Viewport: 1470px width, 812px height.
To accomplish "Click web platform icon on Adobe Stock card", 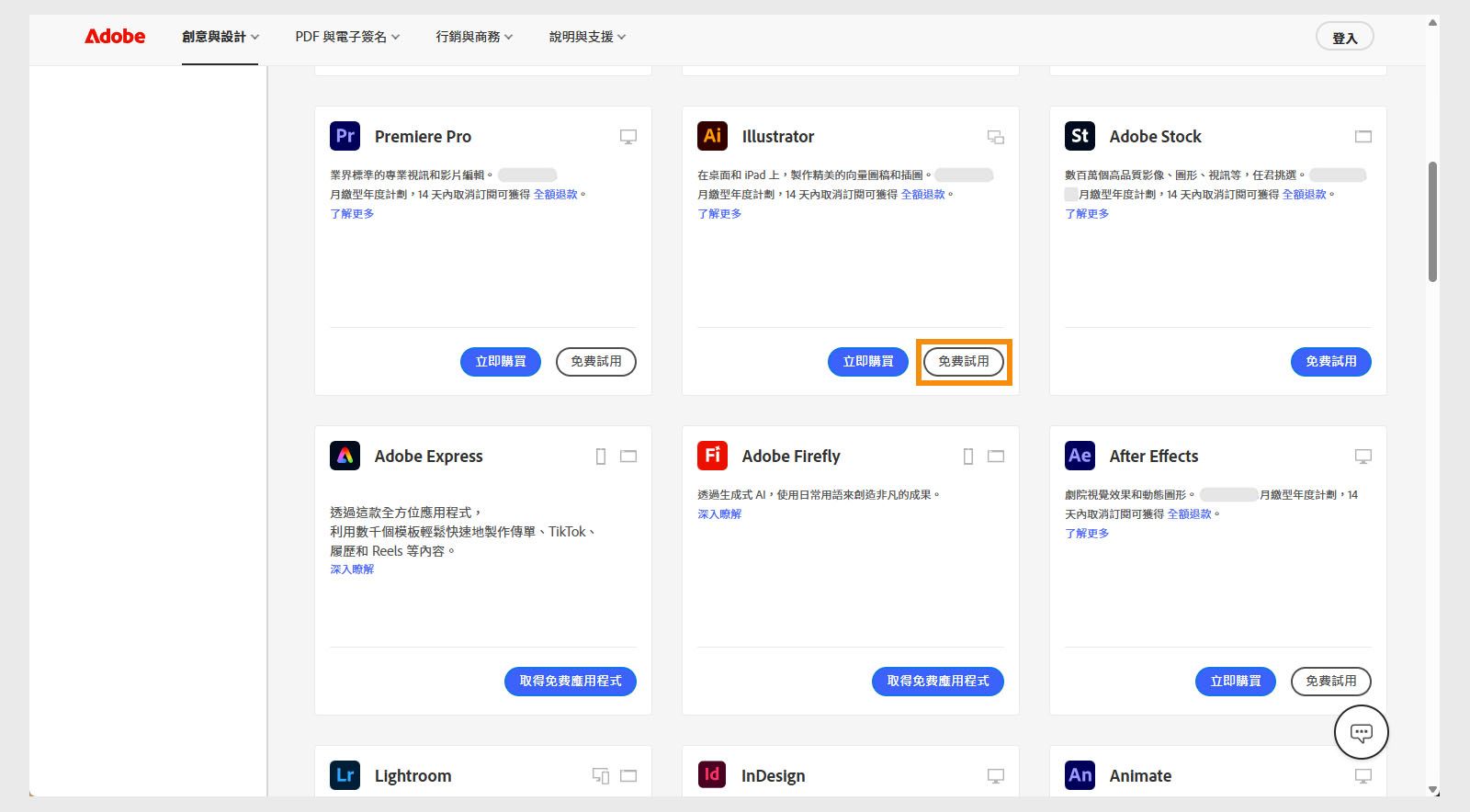I will [x=1363, y=137].
